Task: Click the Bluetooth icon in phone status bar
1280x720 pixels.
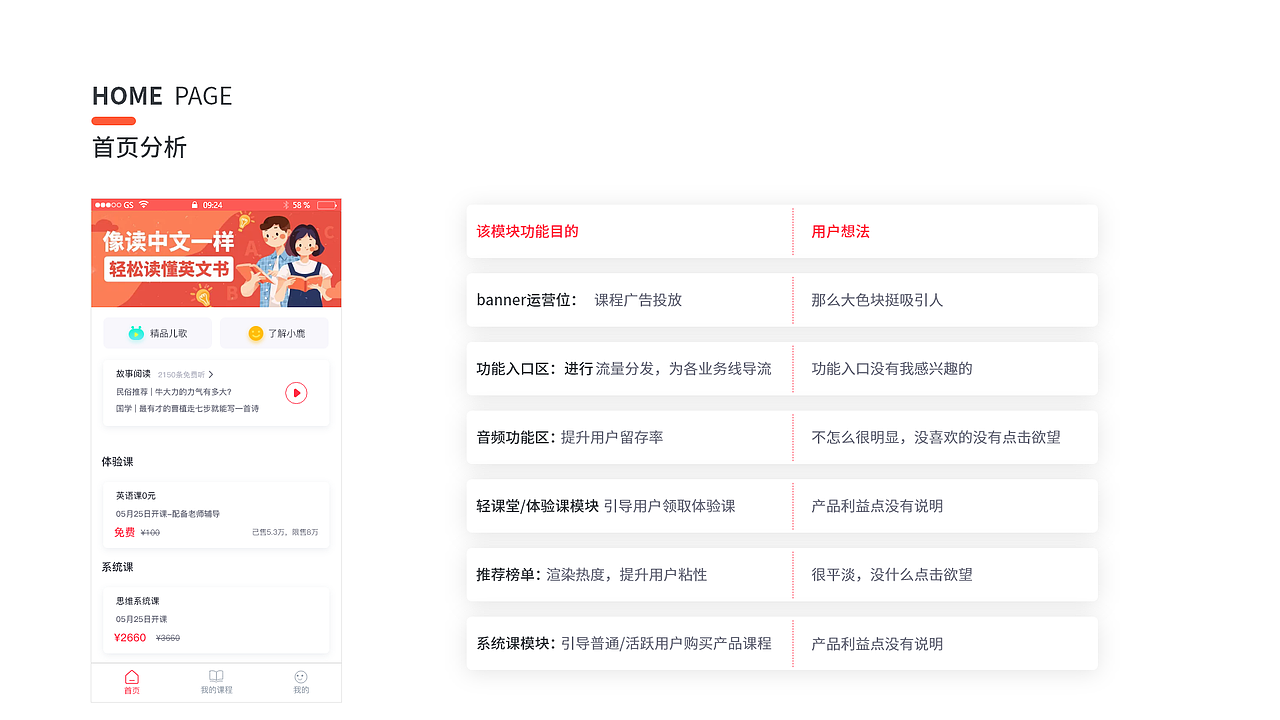Action: (x=285, y=204)
